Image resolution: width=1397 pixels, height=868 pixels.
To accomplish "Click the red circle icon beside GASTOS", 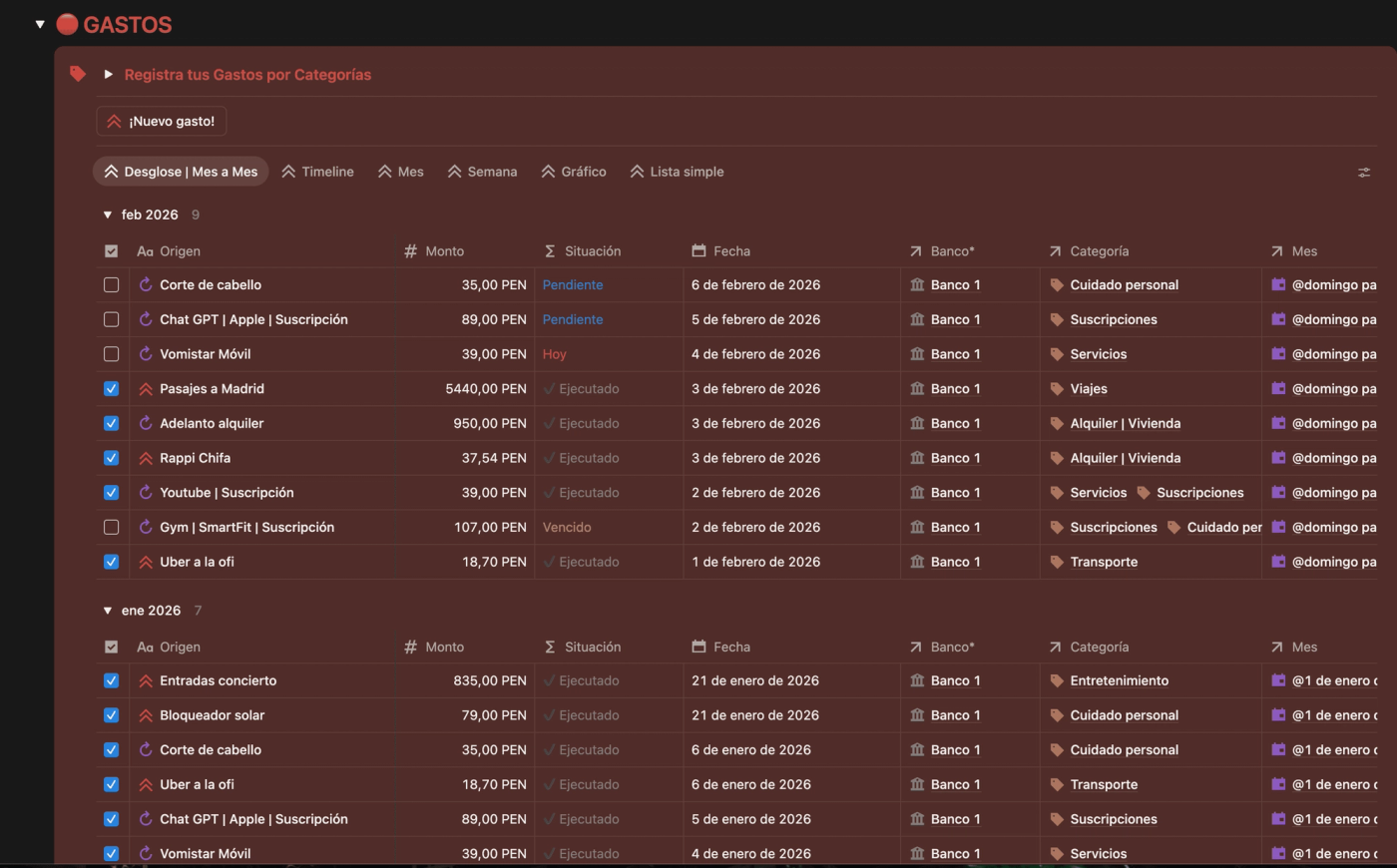I will 67,24.
